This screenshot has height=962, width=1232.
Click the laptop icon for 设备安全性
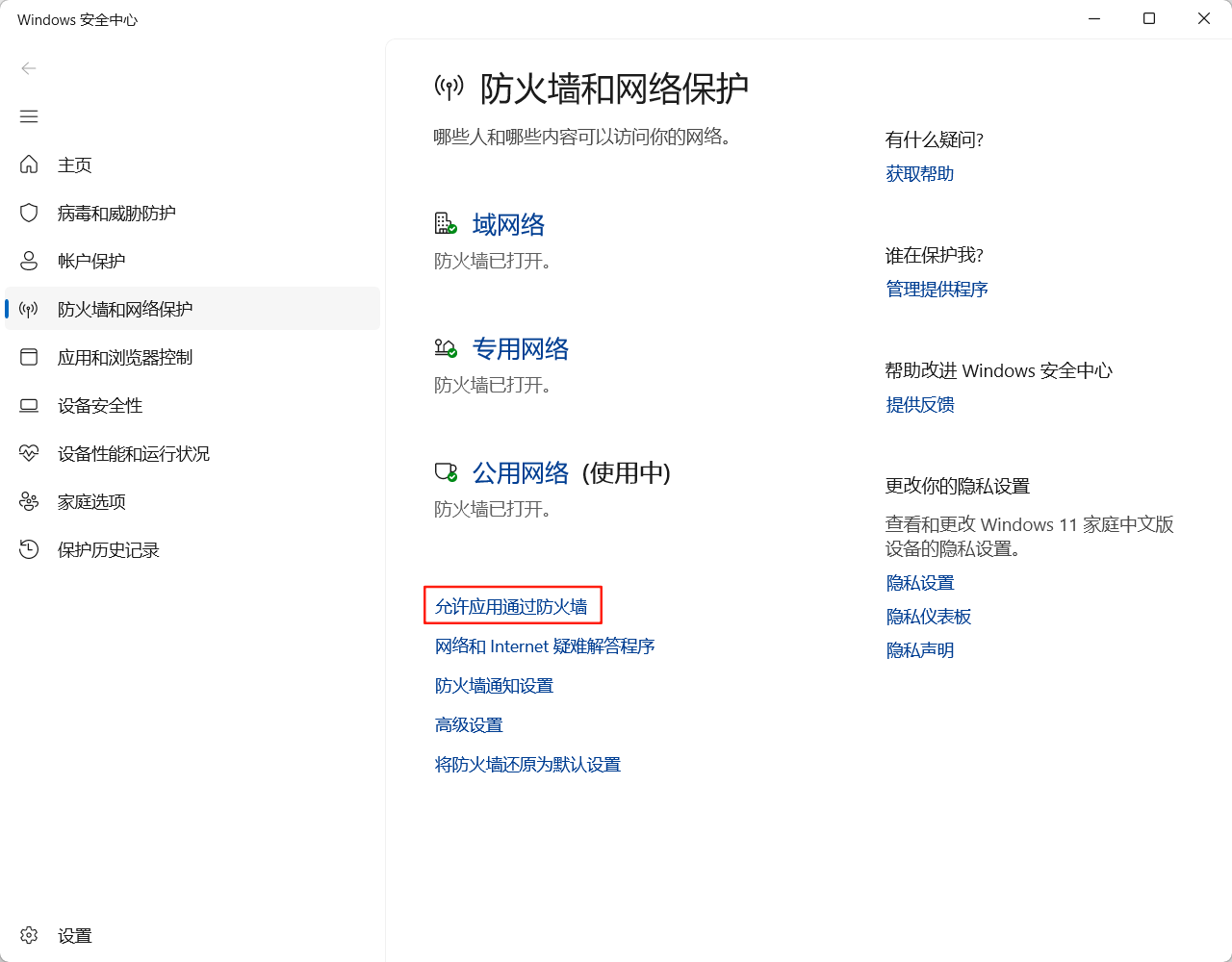(29, 405)
